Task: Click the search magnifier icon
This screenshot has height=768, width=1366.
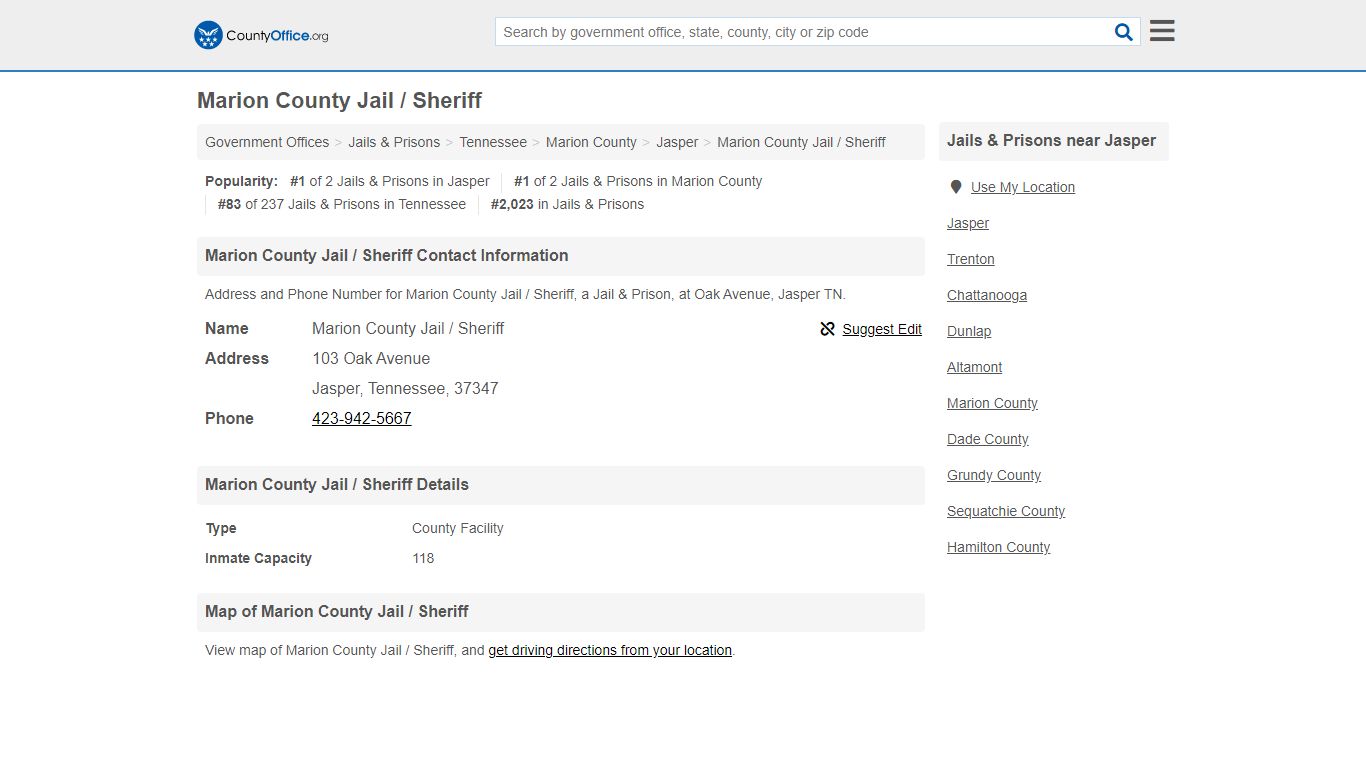Action: [1124, 32]
